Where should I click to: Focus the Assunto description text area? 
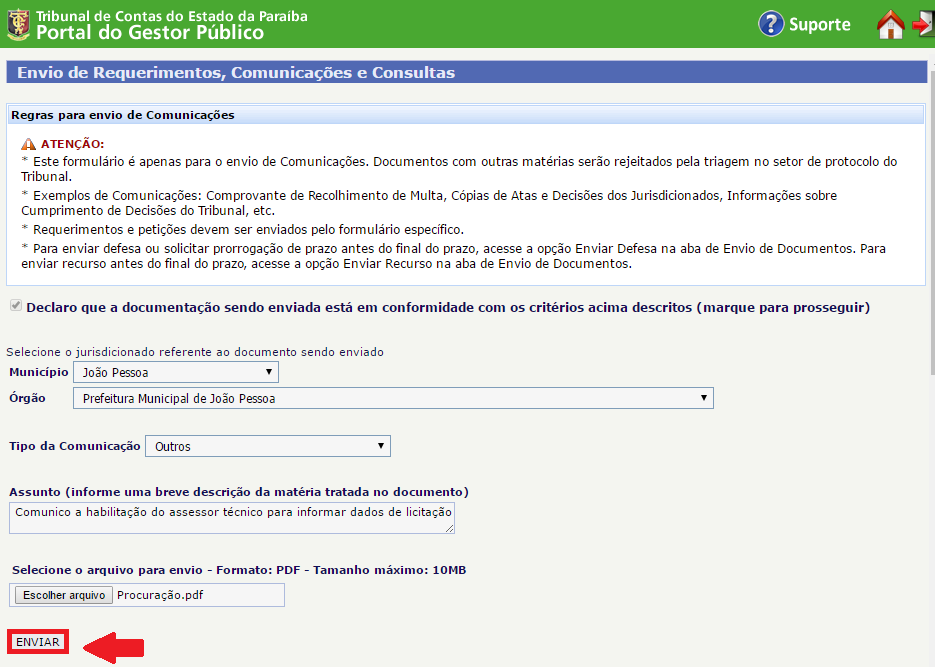click(x=230, y=517)
